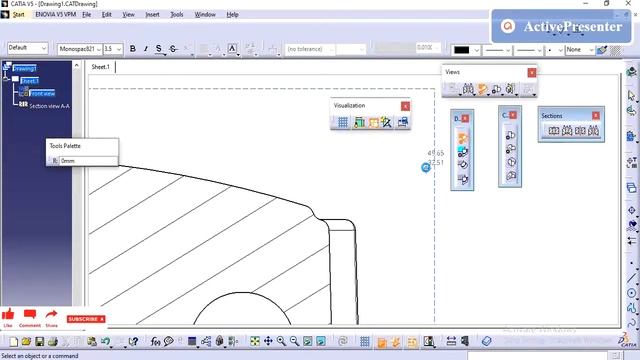Click the Quick Detail View icon in D. toolbar
Screen dimensions: 640x360
pyautogui.click(x=462, y=165)
